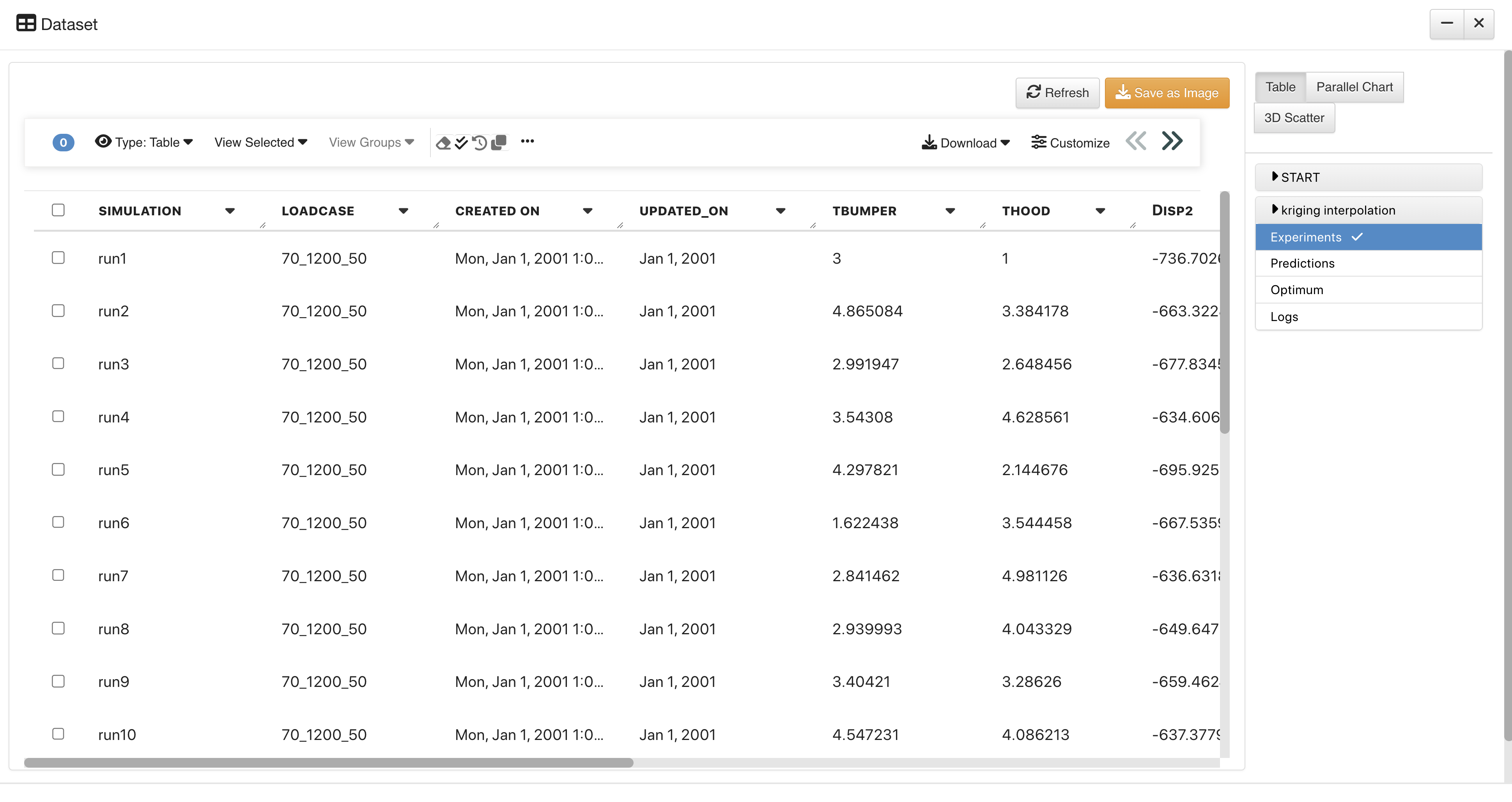Click the Refresh button

pos(1057,93)
